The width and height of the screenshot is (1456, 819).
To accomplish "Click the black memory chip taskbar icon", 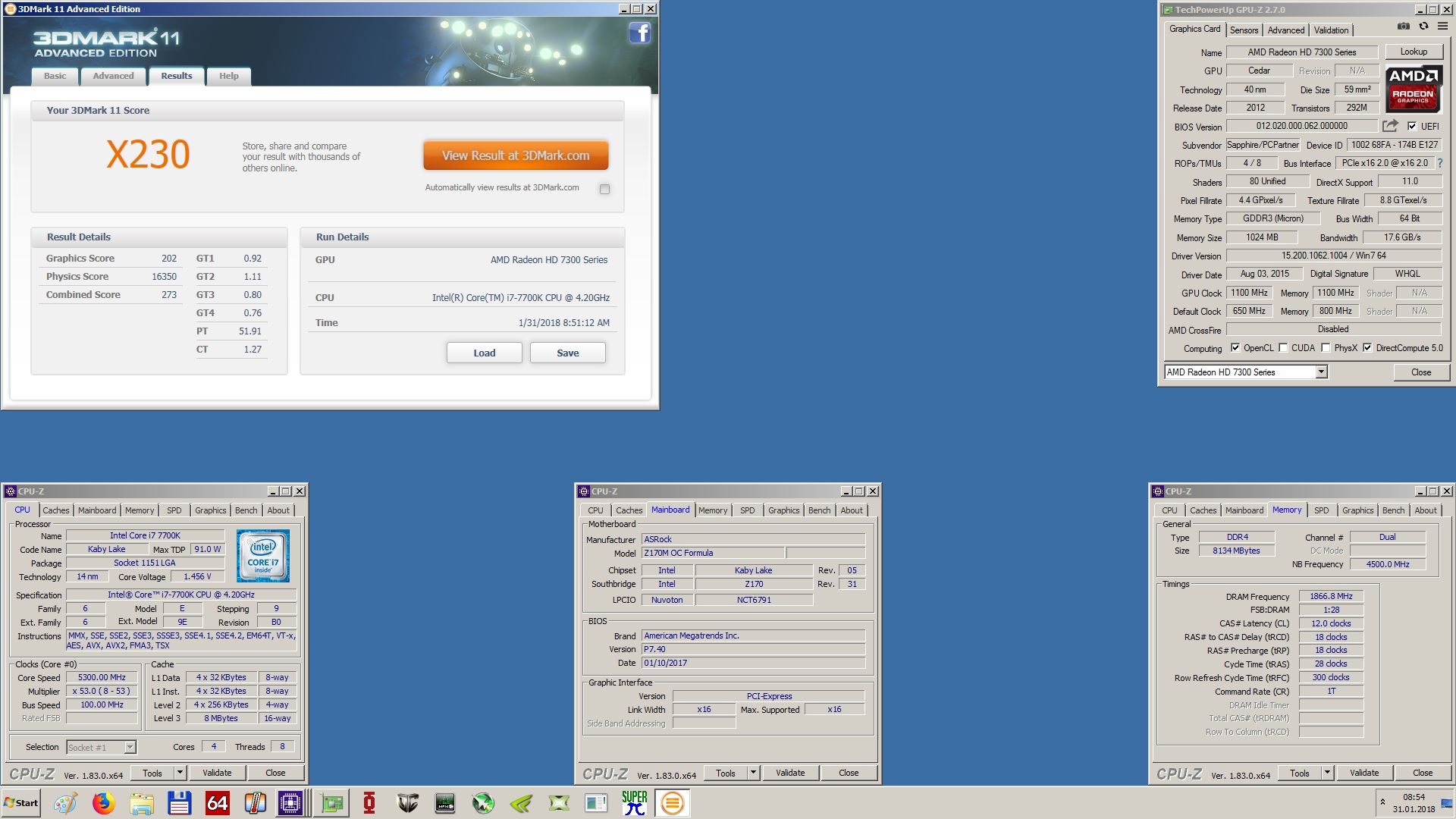I will (x=445, y=803).
